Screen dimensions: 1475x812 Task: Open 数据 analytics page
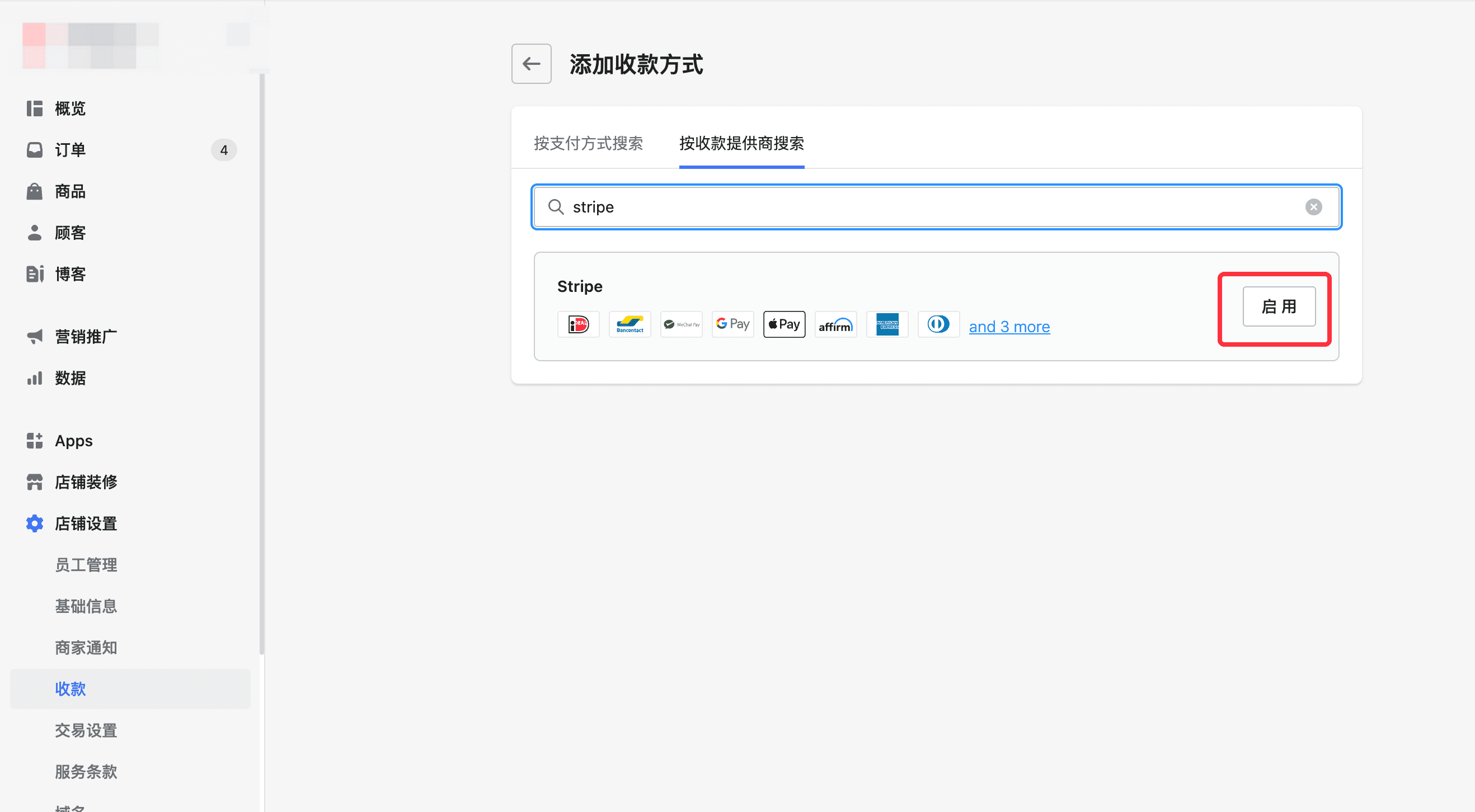point(71,378)
